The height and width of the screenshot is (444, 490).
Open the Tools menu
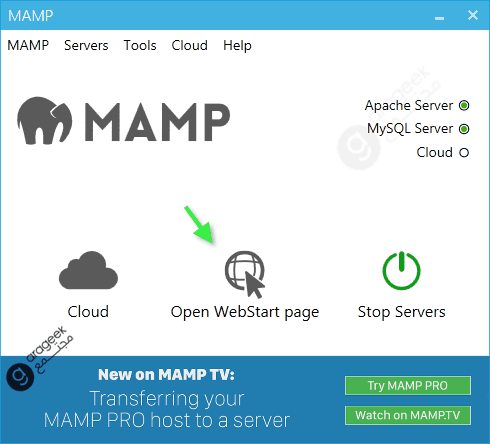pos(140,45)
